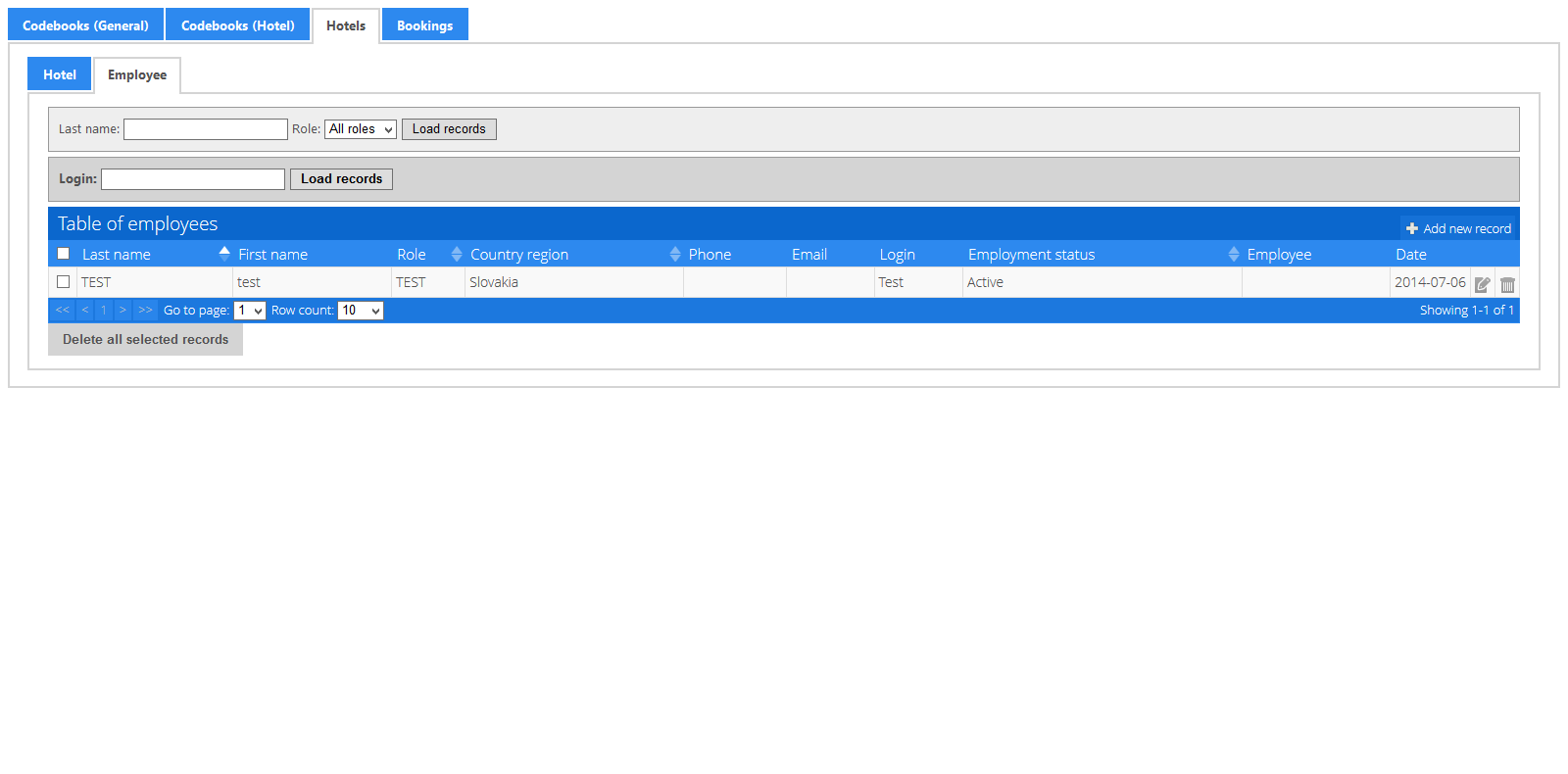The width and height of the screenshot is (1568, 774).
Task: Click Add new record
Action: [x=1458, y=228]
